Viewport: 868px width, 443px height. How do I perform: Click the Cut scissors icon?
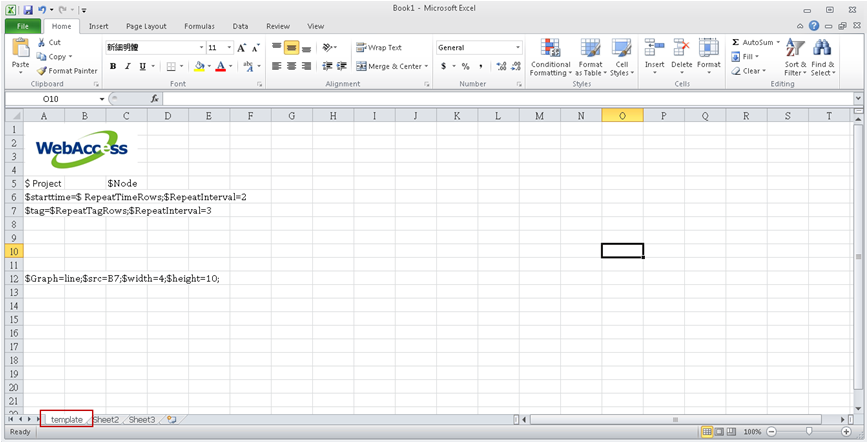pyautogui.click(x=42, y=42)
